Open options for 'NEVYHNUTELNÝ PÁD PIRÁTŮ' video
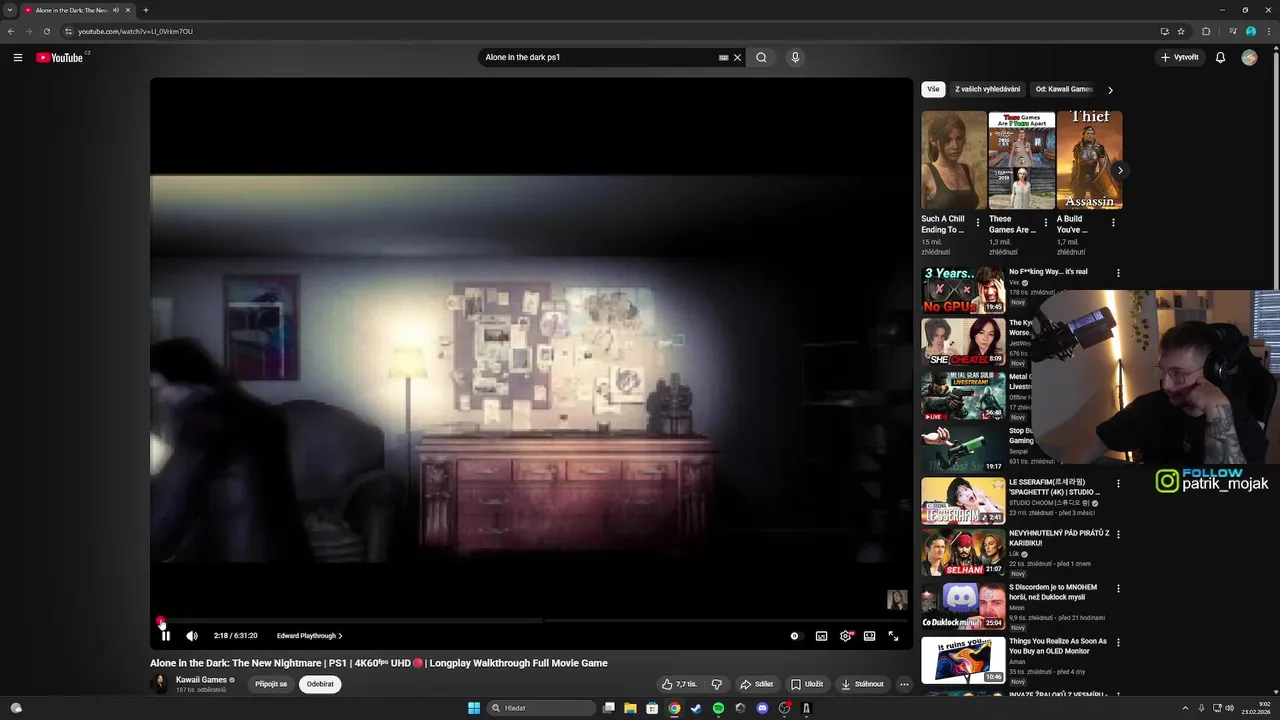The width and height of the screenshot is (1280, 720). pos(1118,535)
